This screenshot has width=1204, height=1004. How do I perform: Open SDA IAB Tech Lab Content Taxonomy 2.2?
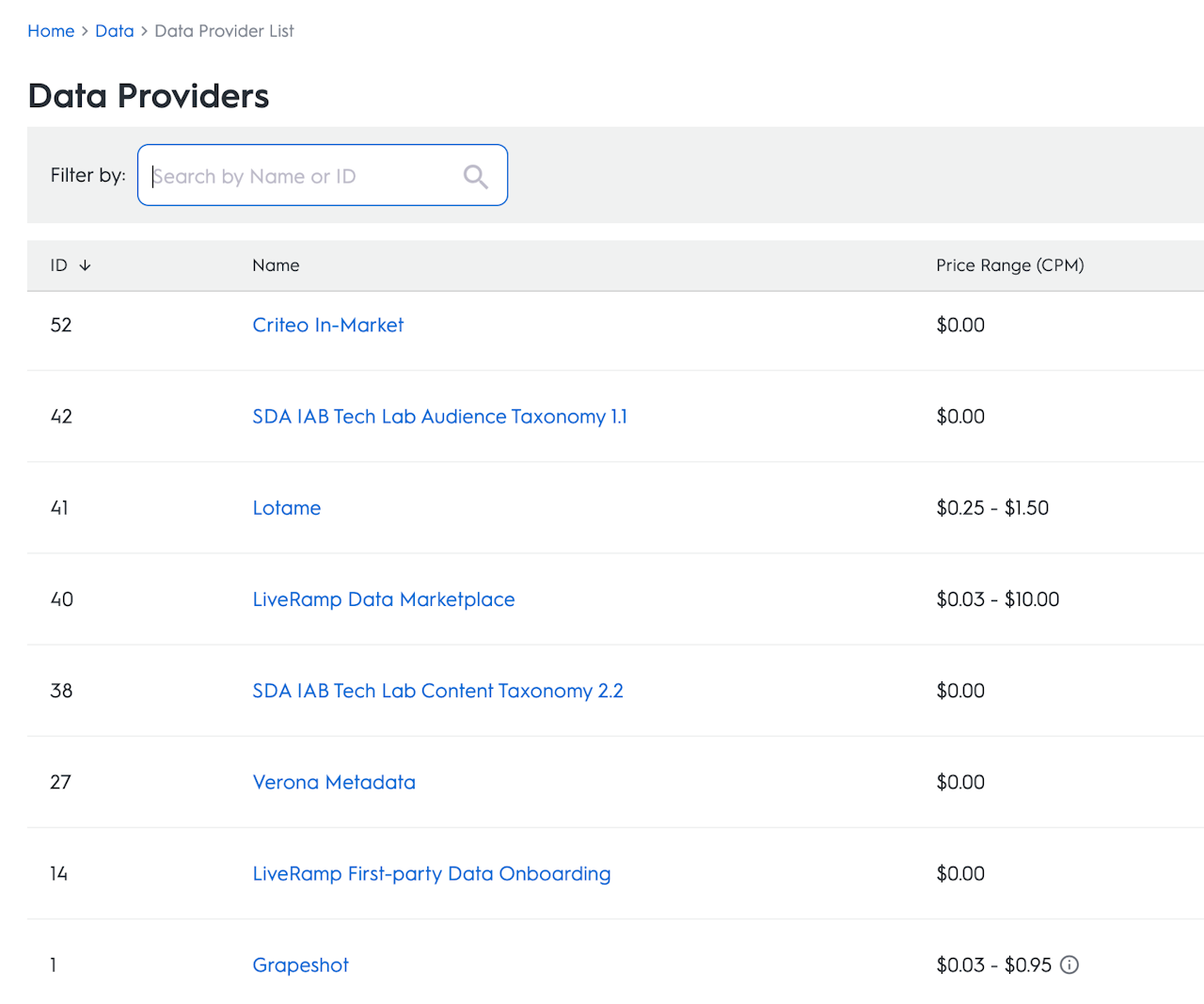[437, 691]
